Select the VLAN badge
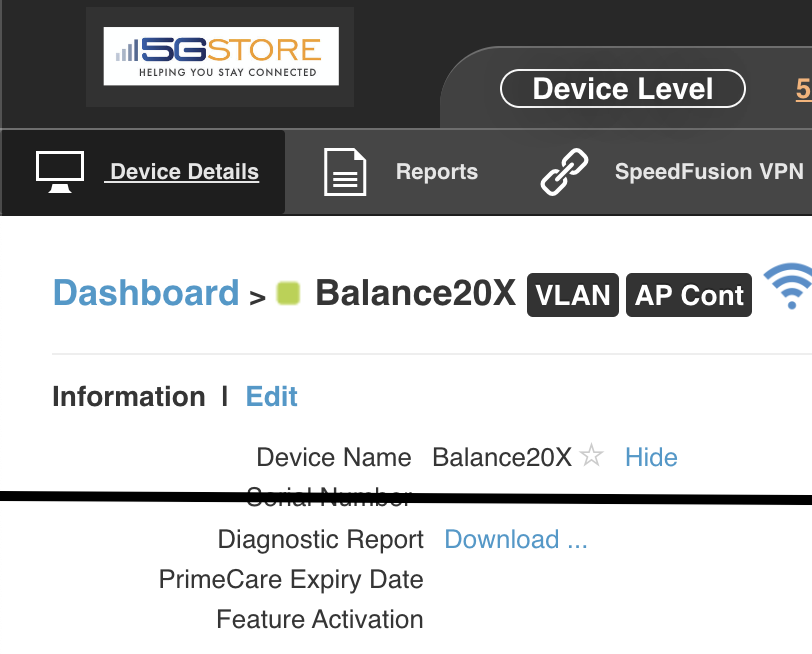The width and height of the screenshot is (812, 654). coord(573,295)
